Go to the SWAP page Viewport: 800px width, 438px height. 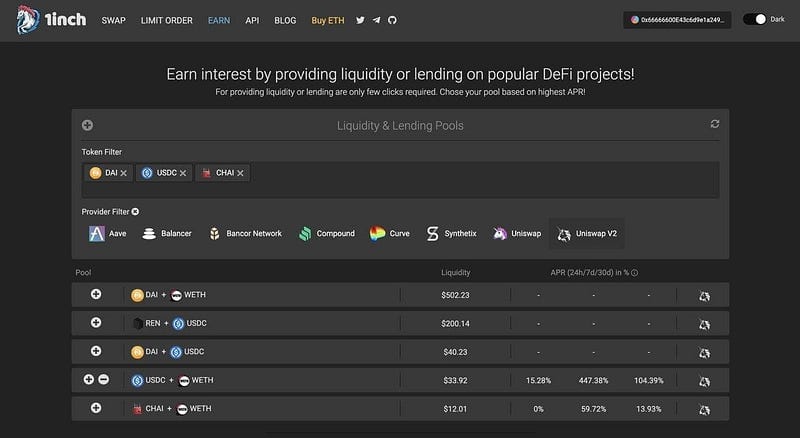click(x=113, y=20)
